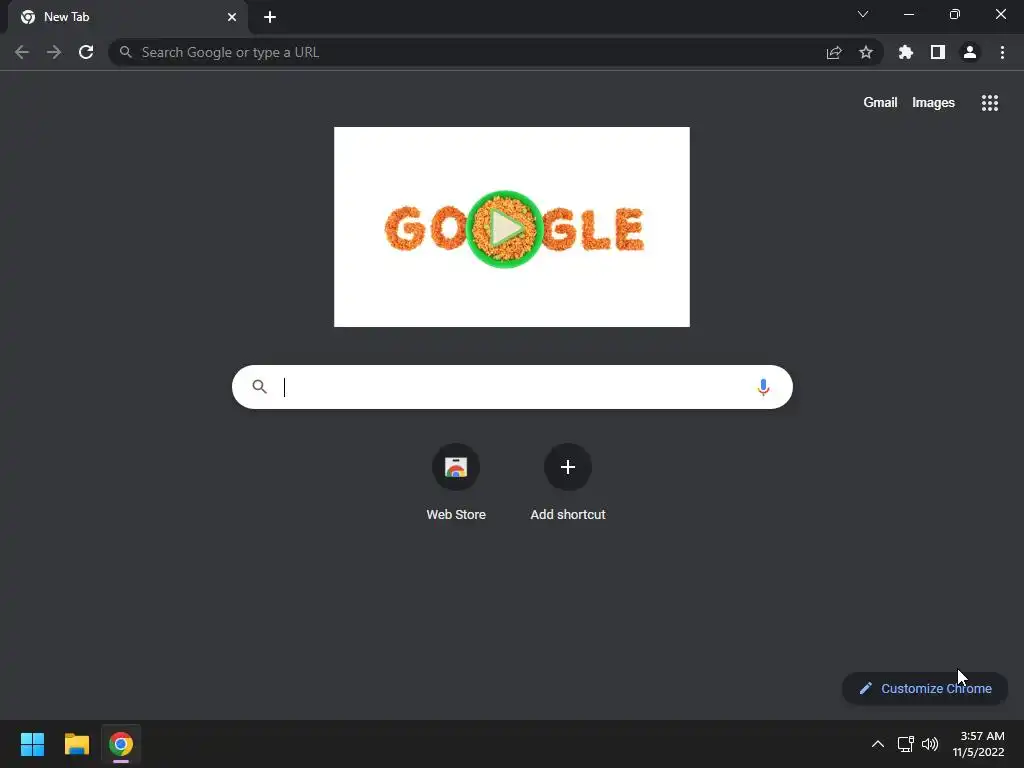Open the Images link
1024x768 pixels.
[933, 103]
